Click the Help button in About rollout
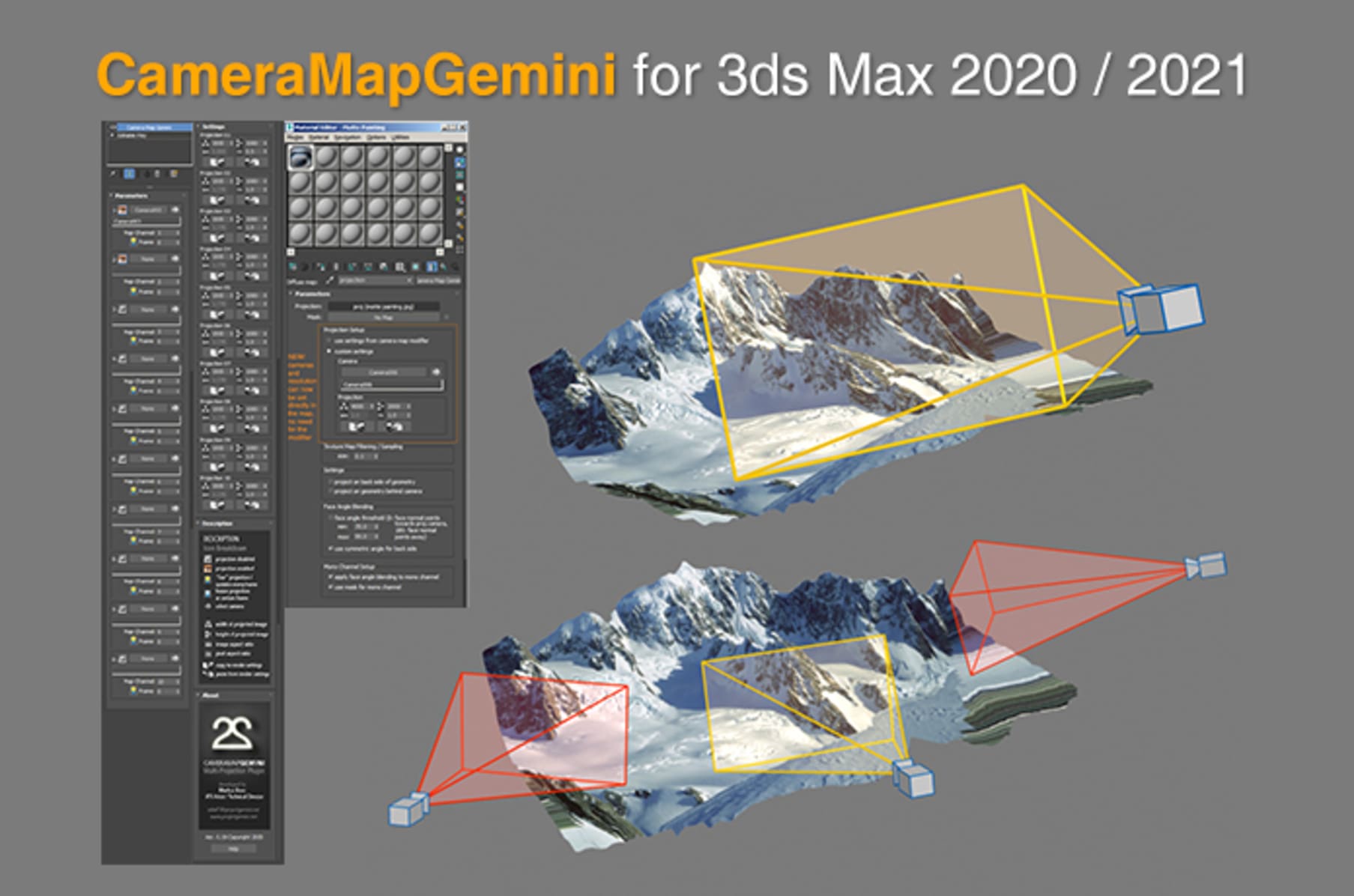Image resolution: width=1354 pixels, height=896 pixels. (x=233, y=849)
